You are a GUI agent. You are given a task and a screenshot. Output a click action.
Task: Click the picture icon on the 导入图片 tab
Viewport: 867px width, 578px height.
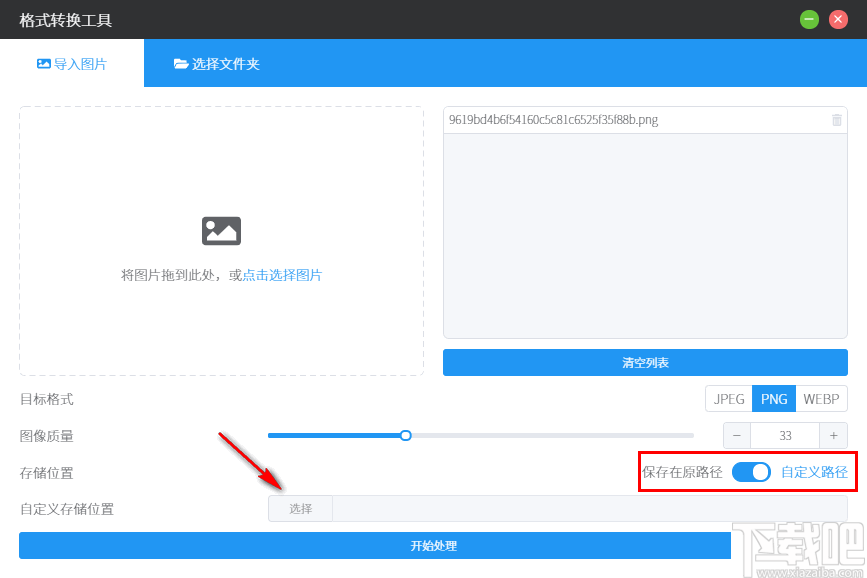[42, 62]
